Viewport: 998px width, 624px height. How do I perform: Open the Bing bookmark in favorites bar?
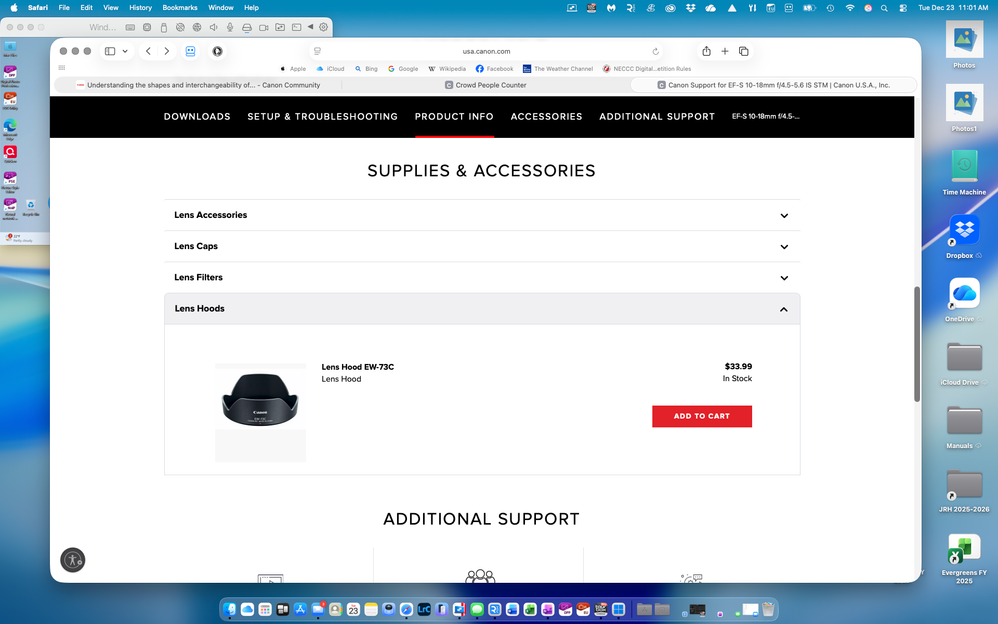(x=367, y=69)
